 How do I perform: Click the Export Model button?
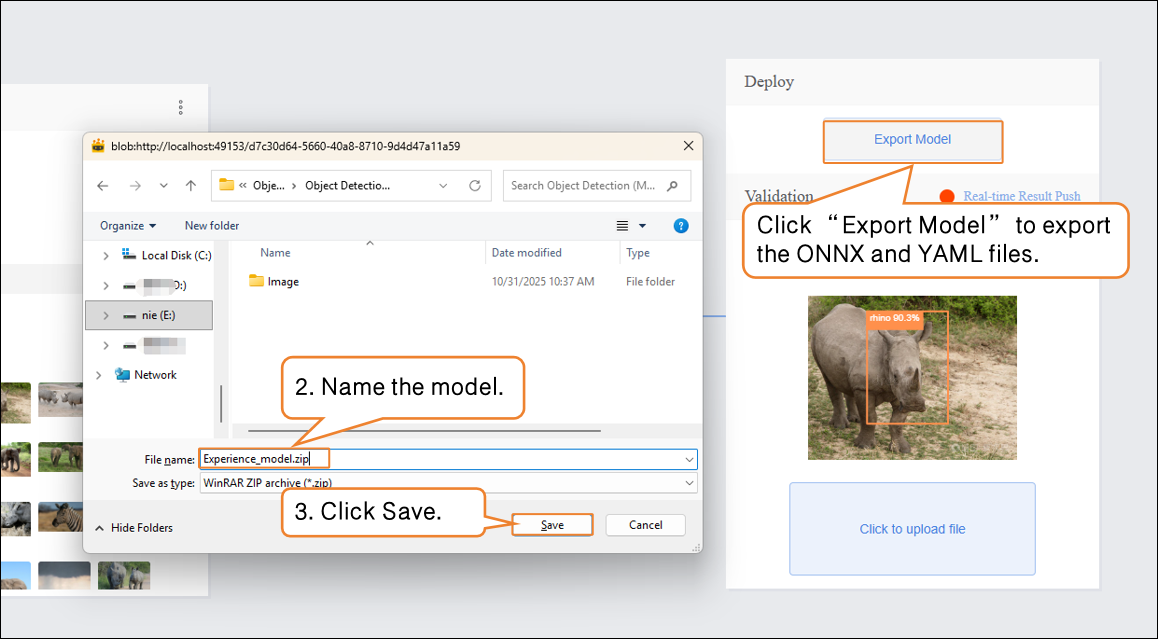click(912, 140)
